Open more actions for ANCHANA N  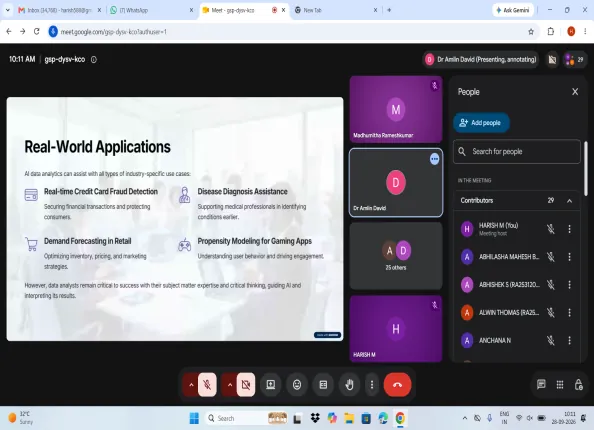[x=569, y=341]
